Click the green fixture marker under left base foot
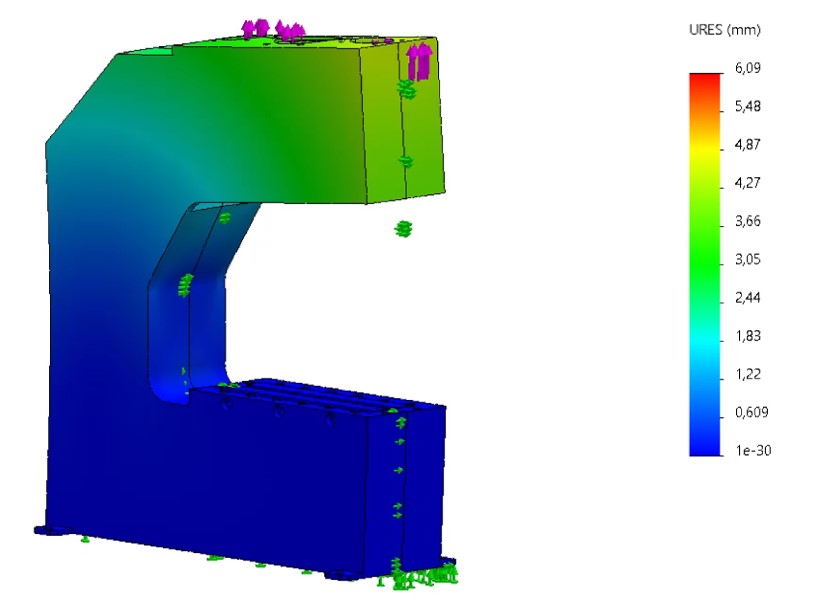The width and height of the screenshot is (817, 606). click(x=85, y=539)
